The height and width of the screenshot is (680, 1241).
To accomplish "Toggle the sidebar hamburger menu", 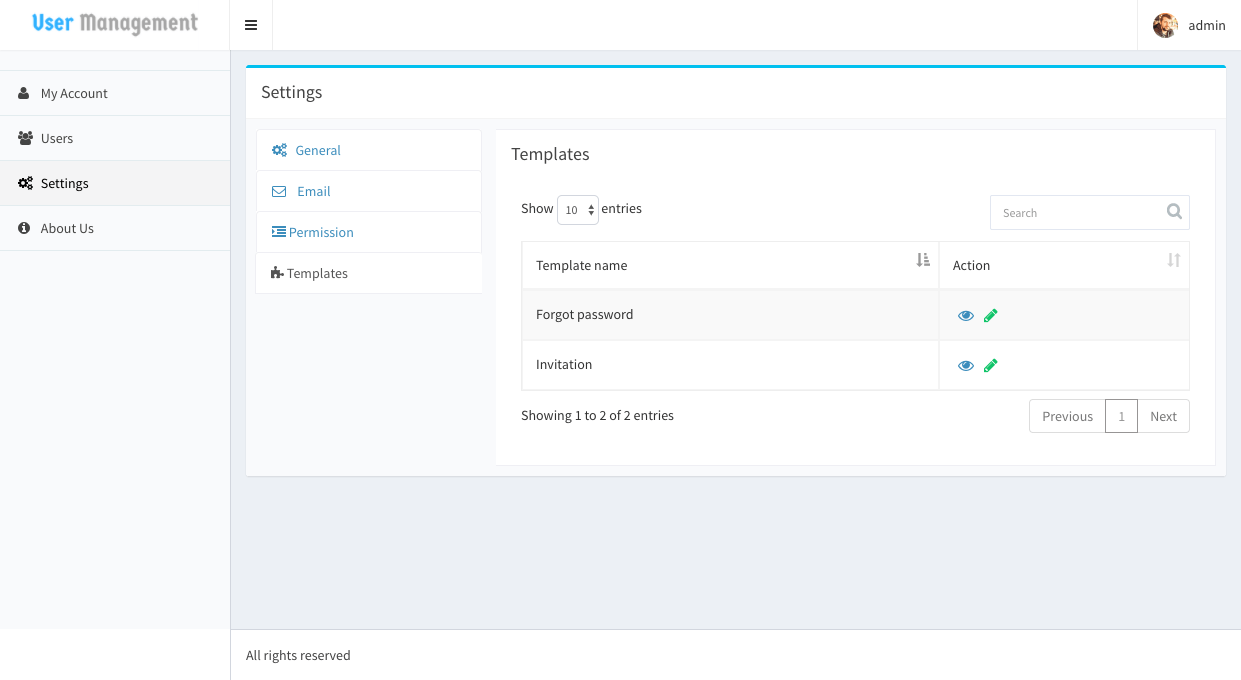I will click(251, 25).
